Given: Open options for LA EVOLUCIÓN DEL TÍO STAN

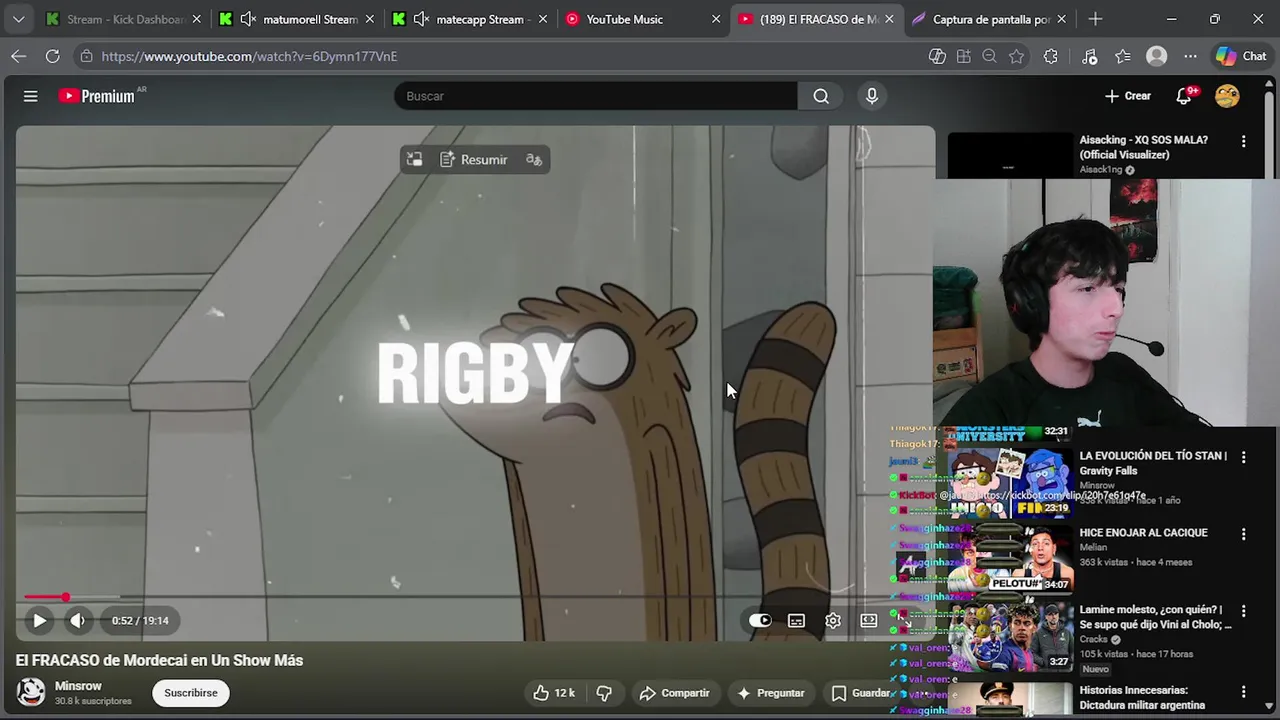Looking at the screenshot, I should [x=1244, y=457].
